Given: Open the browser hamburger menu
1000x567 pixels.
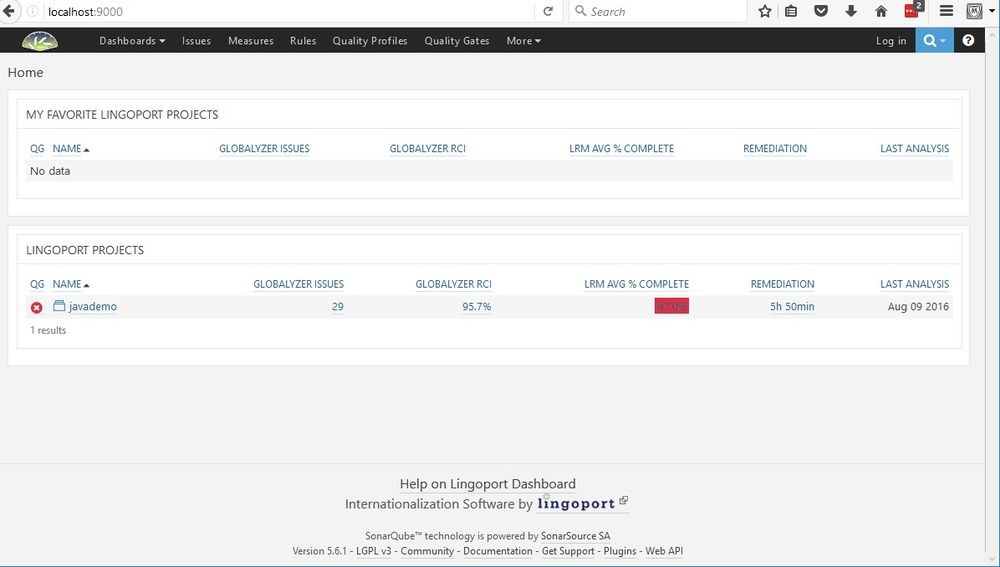Looking at the screenshot, I should (946, 12).
